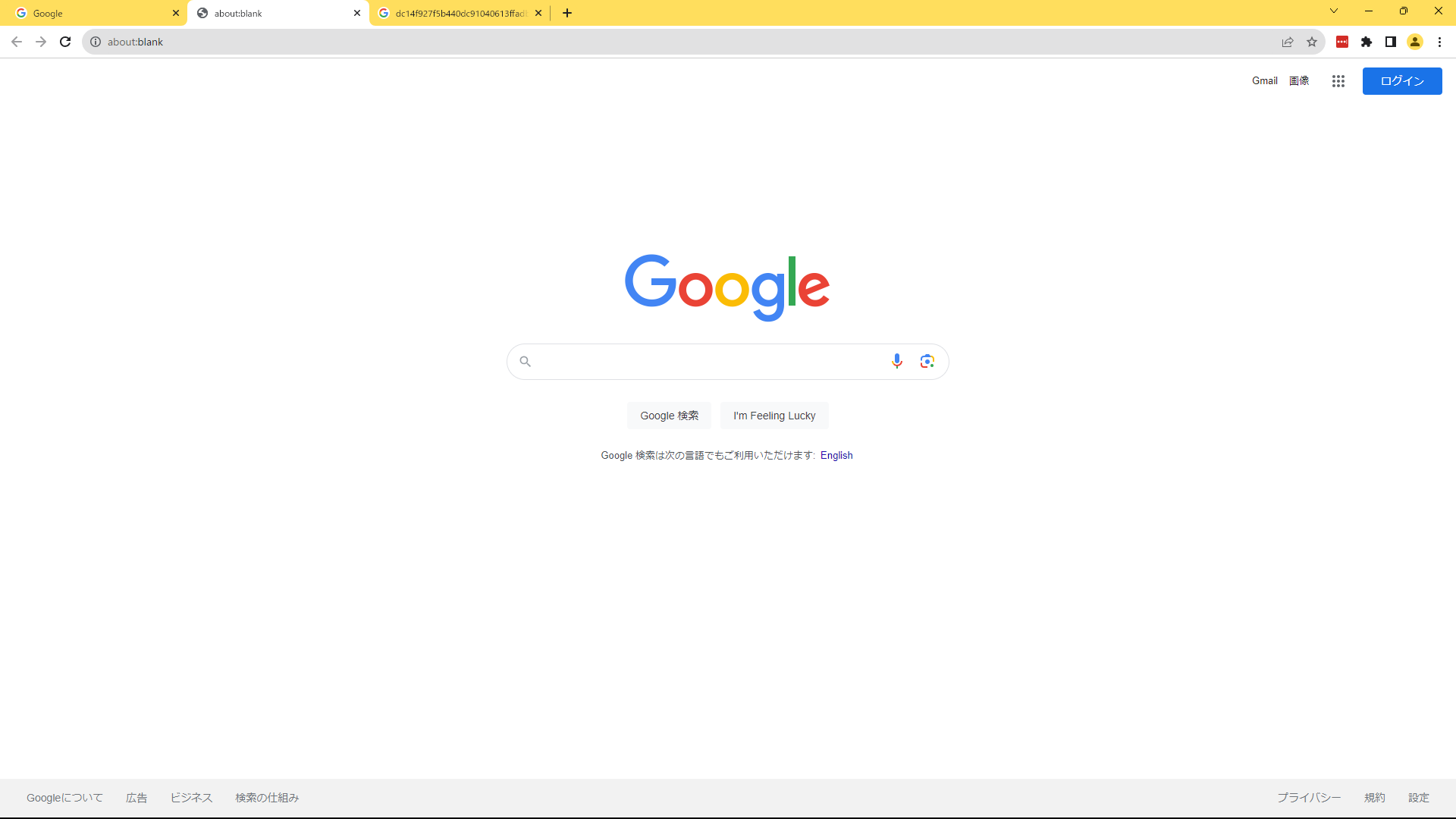Open Google Lens image search icon
Viewport: 1456px width, 819px height.
coord(927,361)
